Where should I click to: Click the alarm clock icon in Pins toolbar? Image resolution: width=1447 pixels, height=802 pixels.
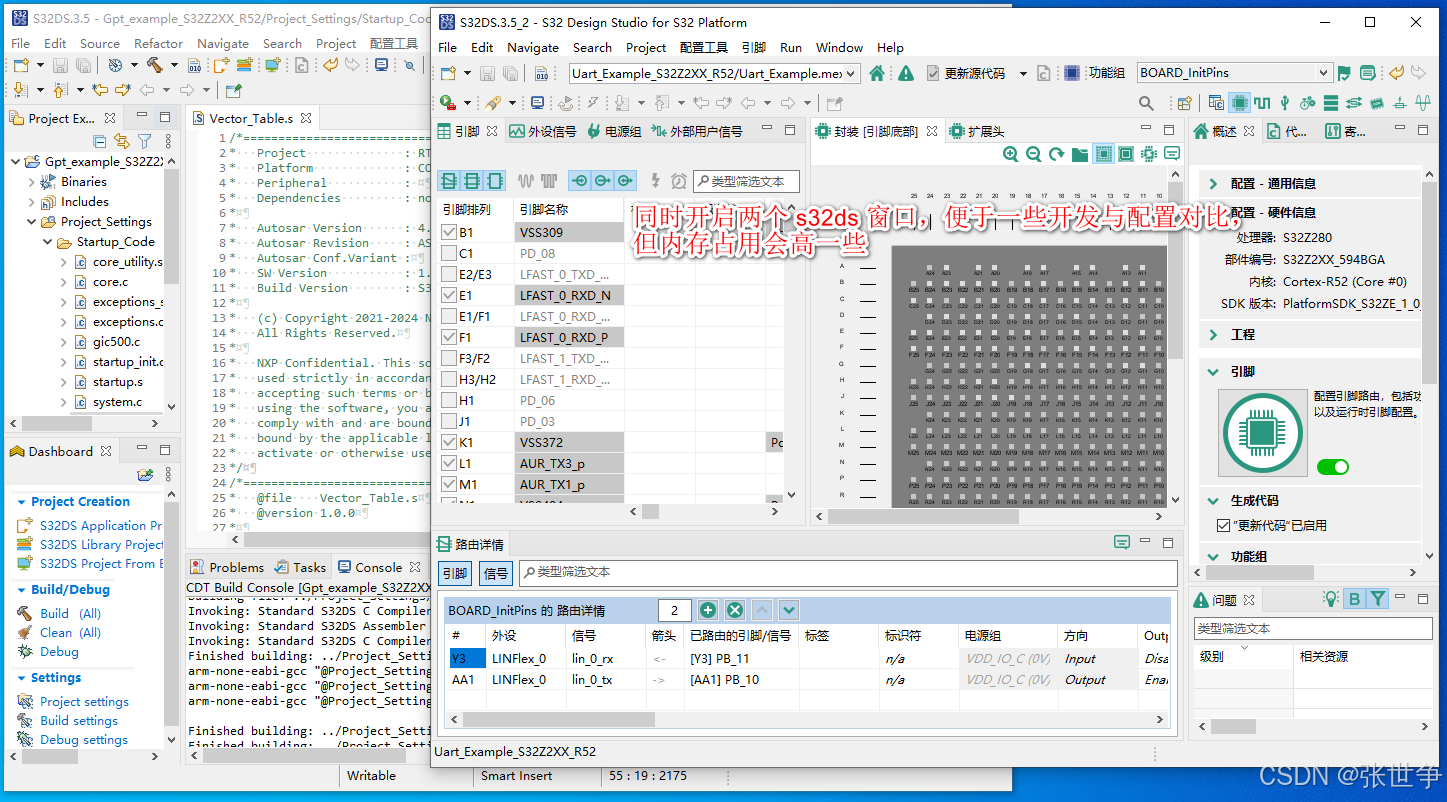(x=679, y=181)
